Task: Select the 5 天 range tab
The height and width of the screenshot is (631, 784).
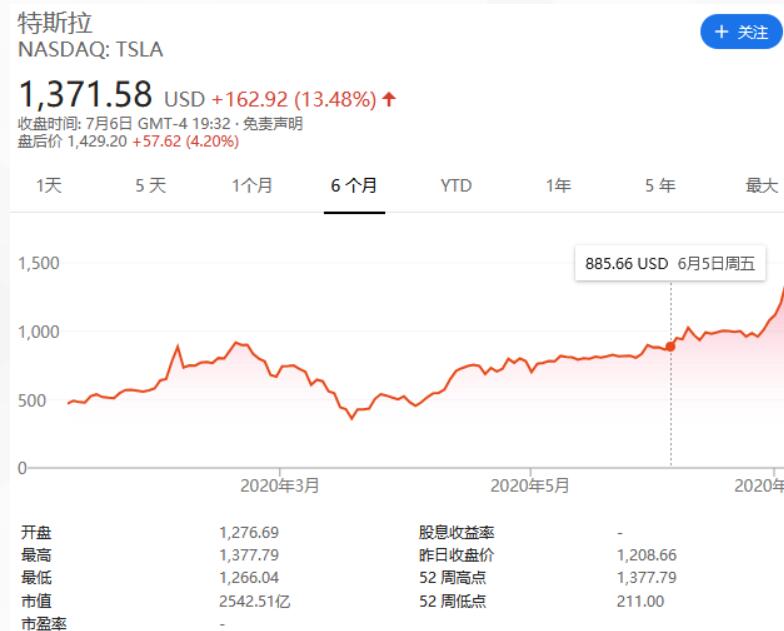Action: [x=150, y=186]
